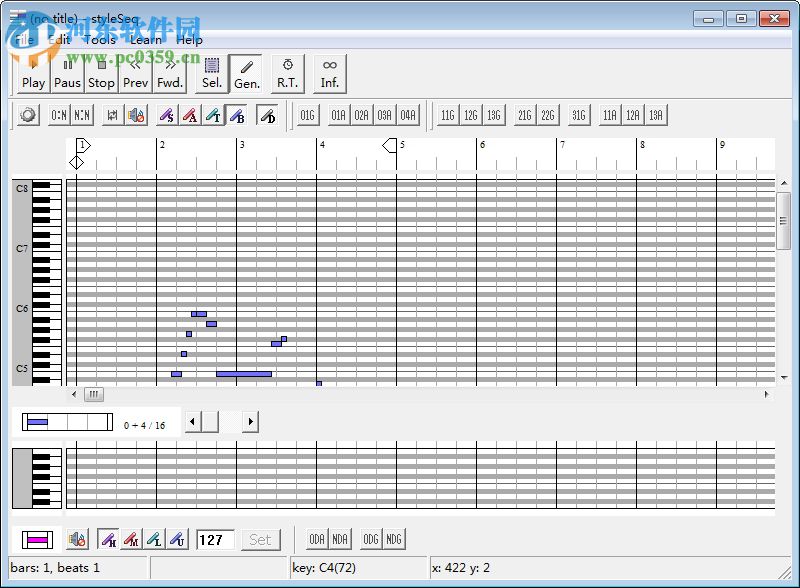
Task: Click the Gen. toolbar button
Action: [x=246, y=73]
